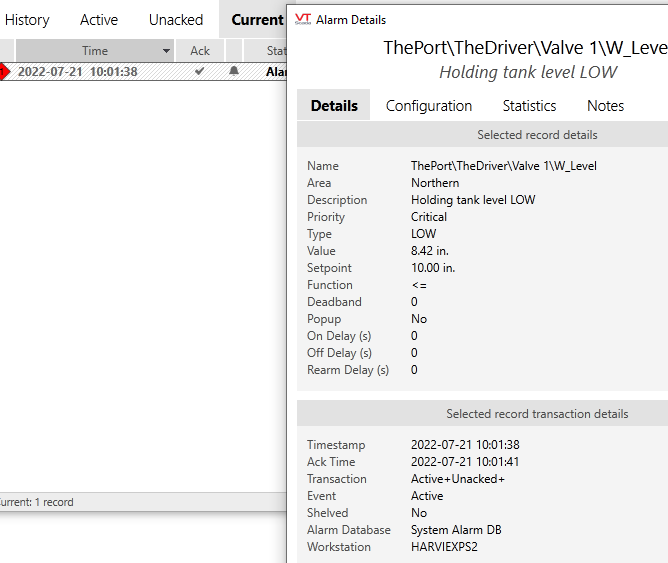Click the bell icon in the alarm row
Screen dimensions: 668x563
click(234, 71)
